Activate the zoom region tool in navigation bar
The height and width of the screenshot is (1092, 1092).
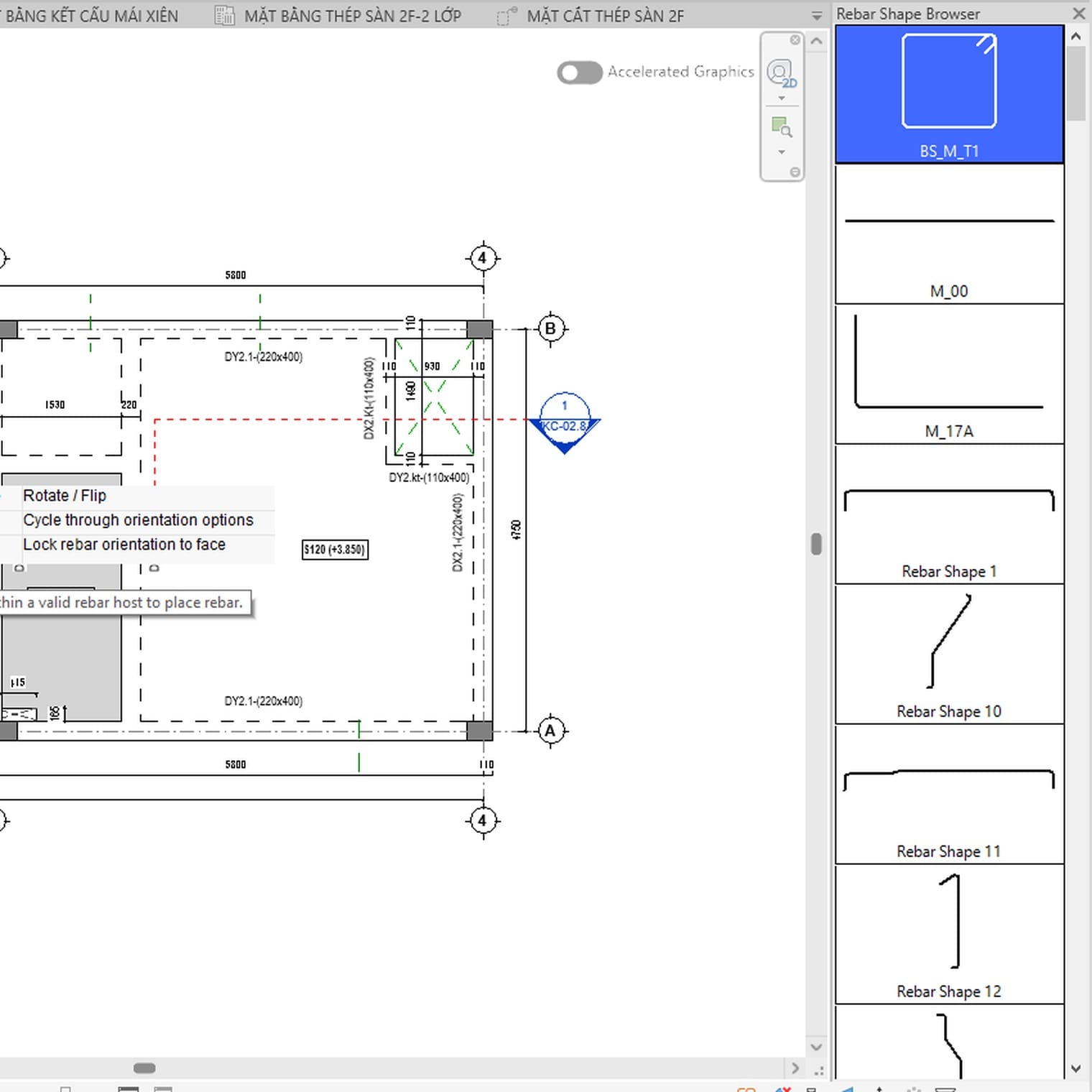point(782,127)
